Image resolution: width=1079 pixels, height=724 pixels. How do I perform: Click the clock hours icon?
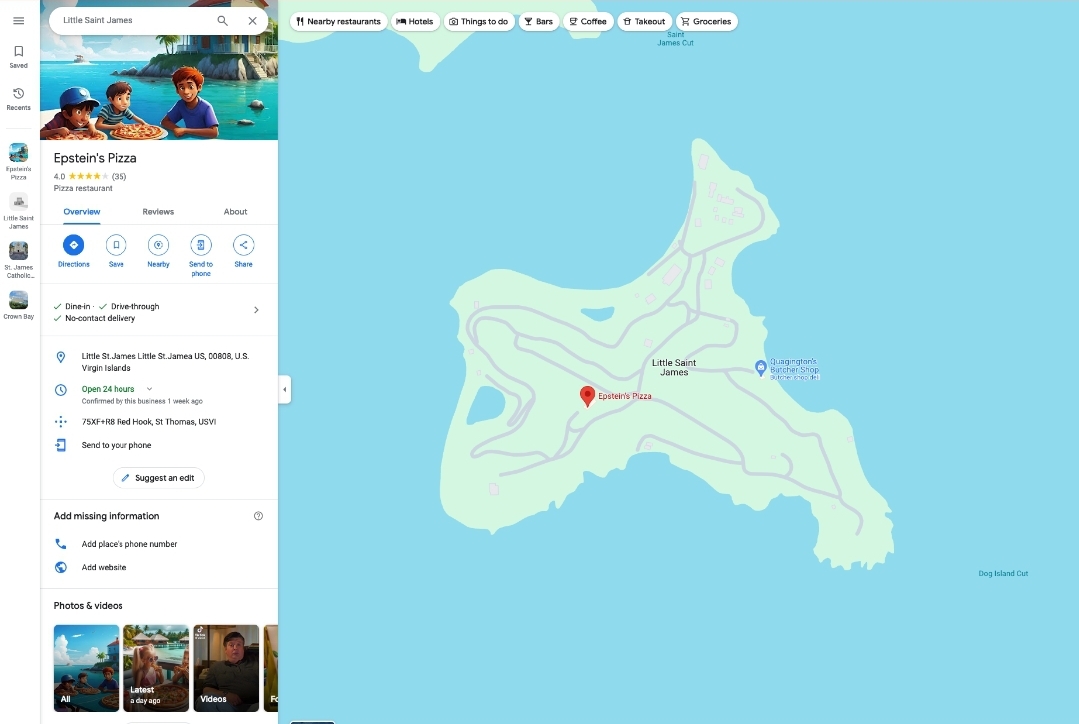point(61,390)
